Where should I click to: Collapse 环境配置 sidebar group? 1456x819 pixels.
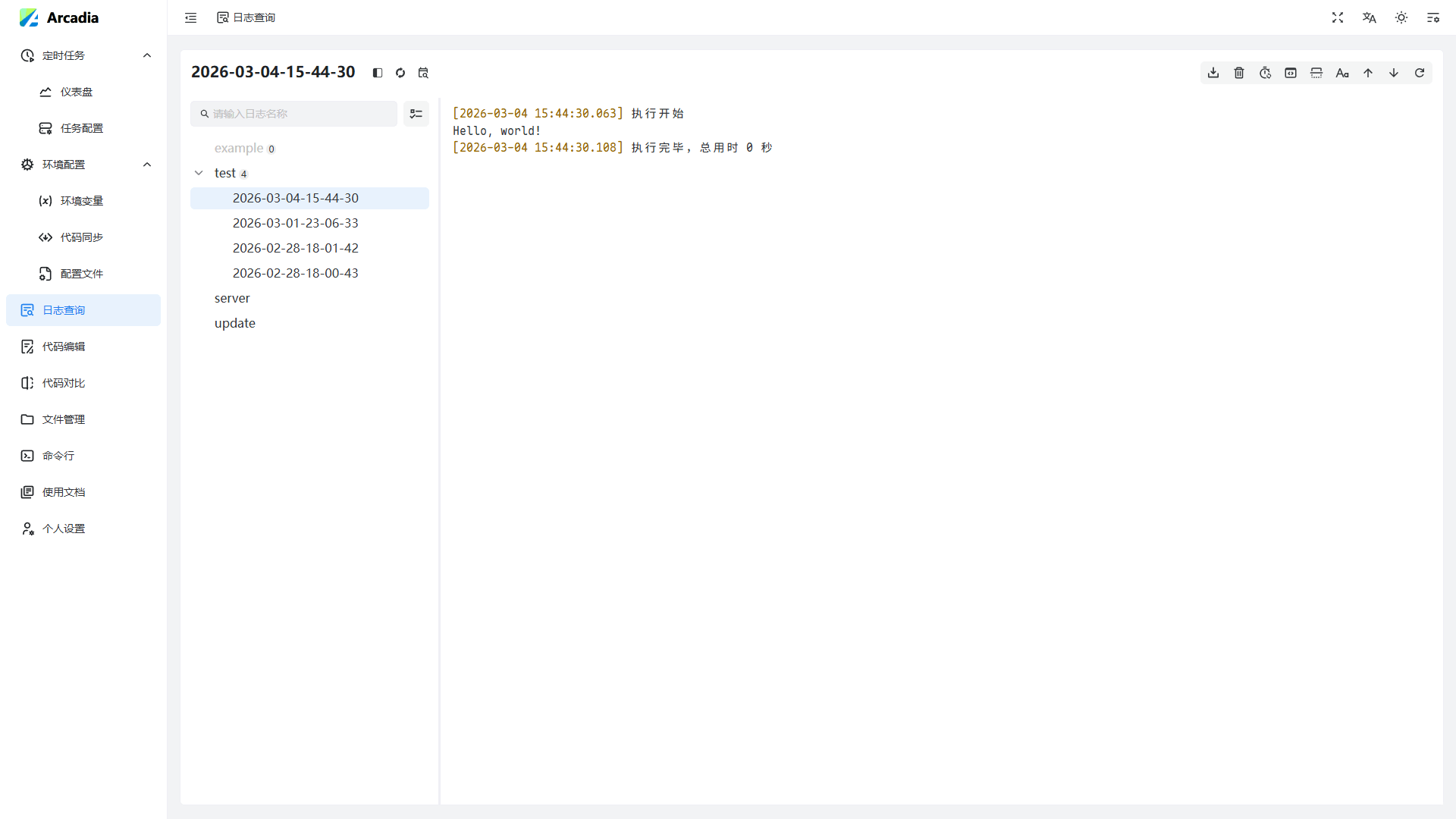tap(147, 165)
